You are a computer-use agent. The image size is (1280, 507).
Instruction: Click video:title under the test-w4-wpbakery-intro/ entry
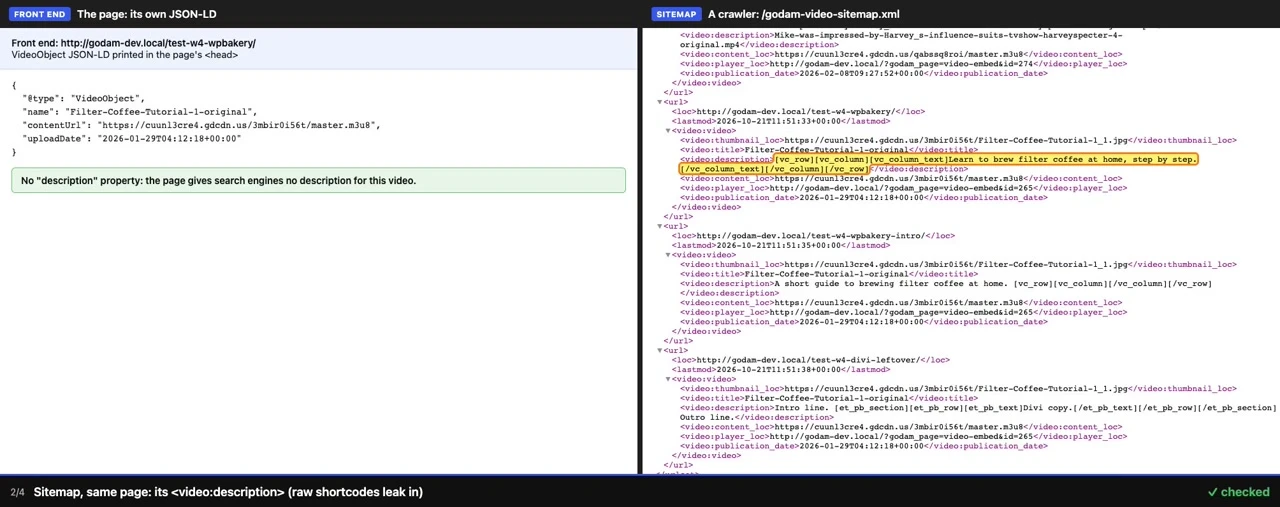point(829,274)
